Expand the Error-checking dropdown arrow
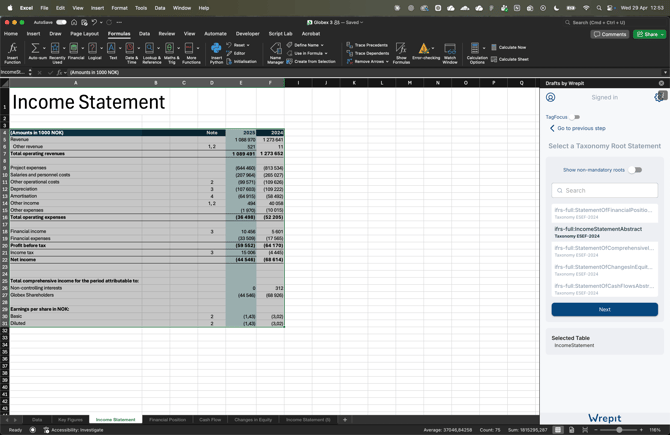 433,48
